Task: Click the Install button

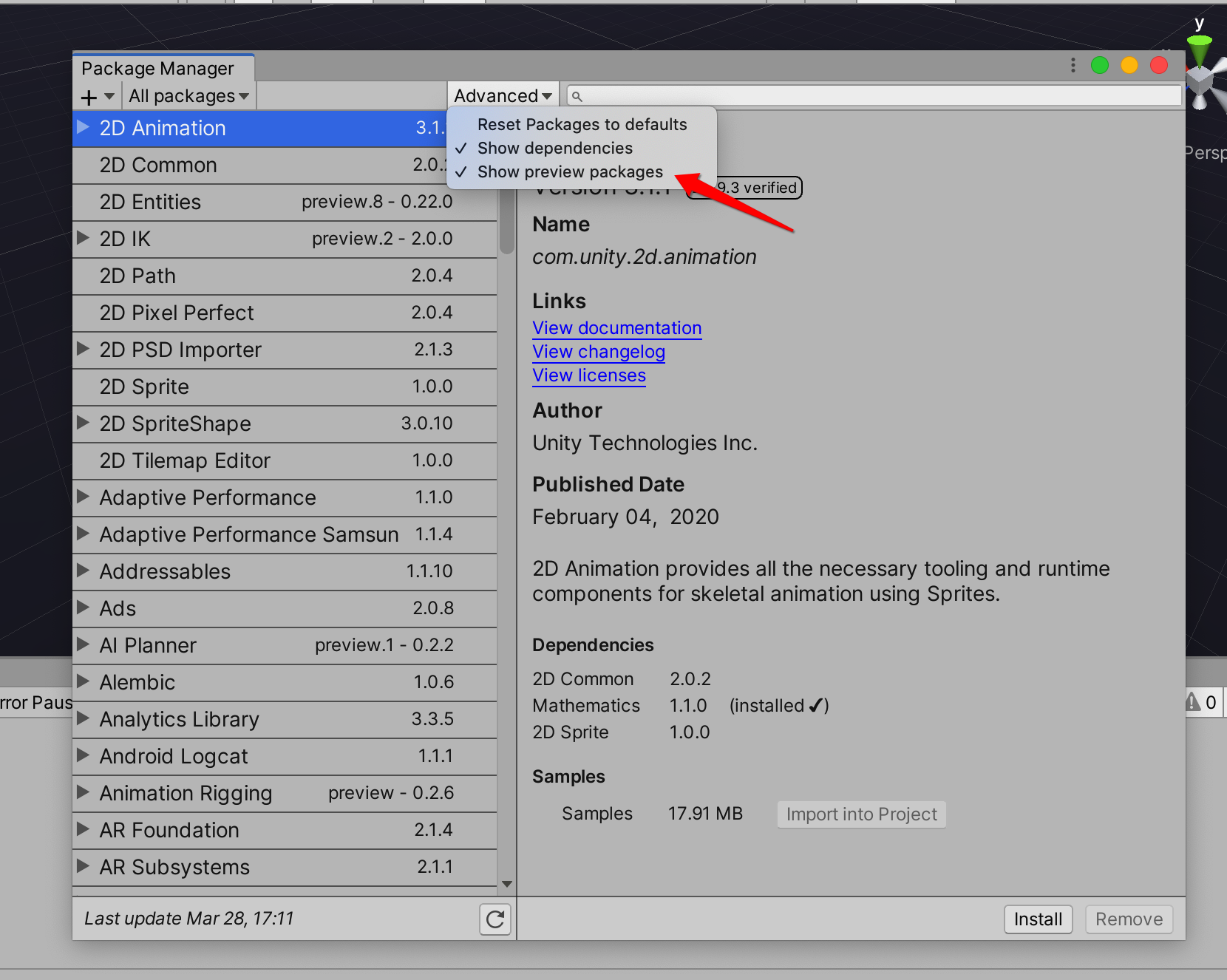Action: coord(1038,919)
